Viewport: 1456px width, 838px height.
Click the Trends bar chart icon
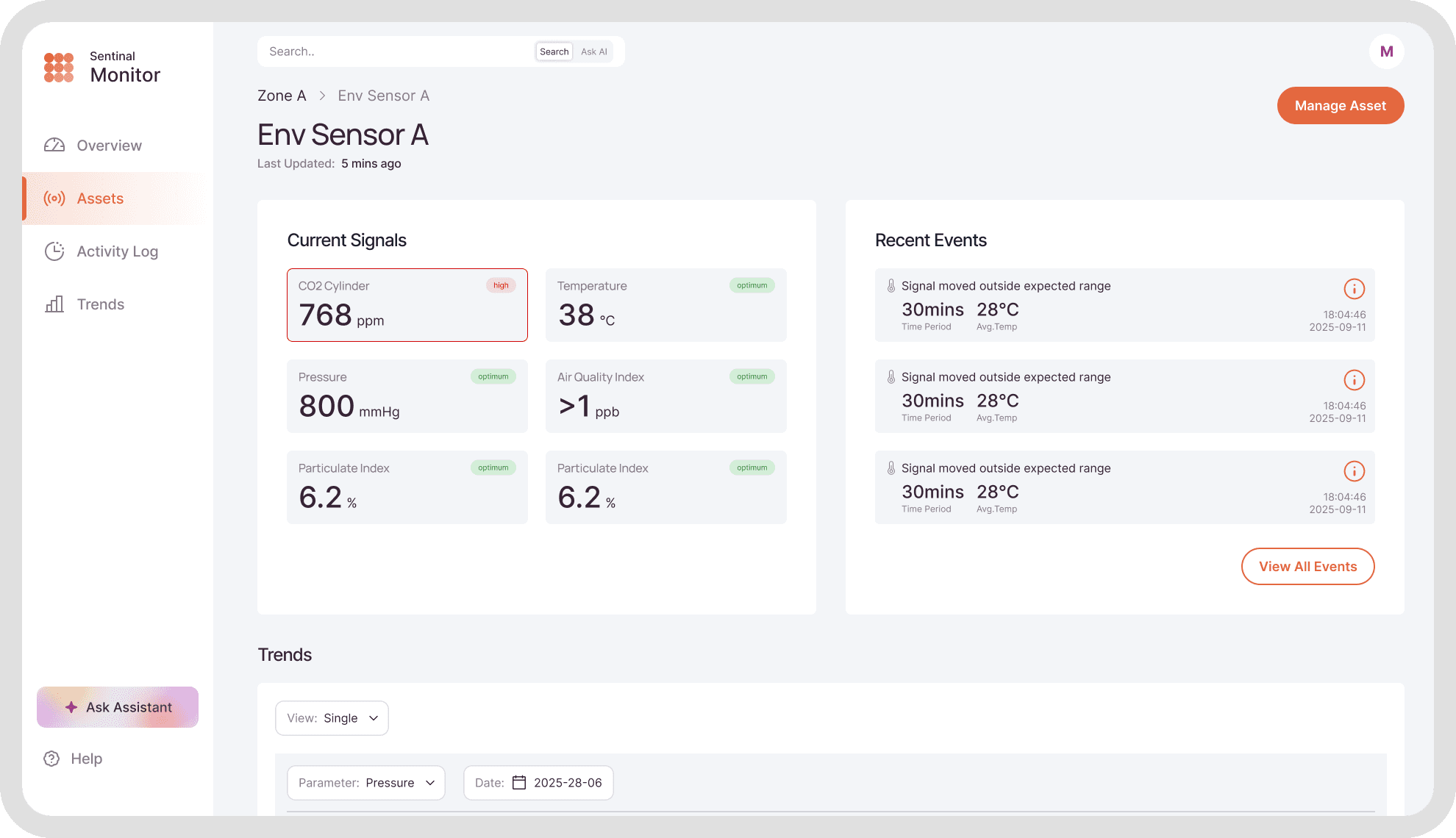[54, 304]
